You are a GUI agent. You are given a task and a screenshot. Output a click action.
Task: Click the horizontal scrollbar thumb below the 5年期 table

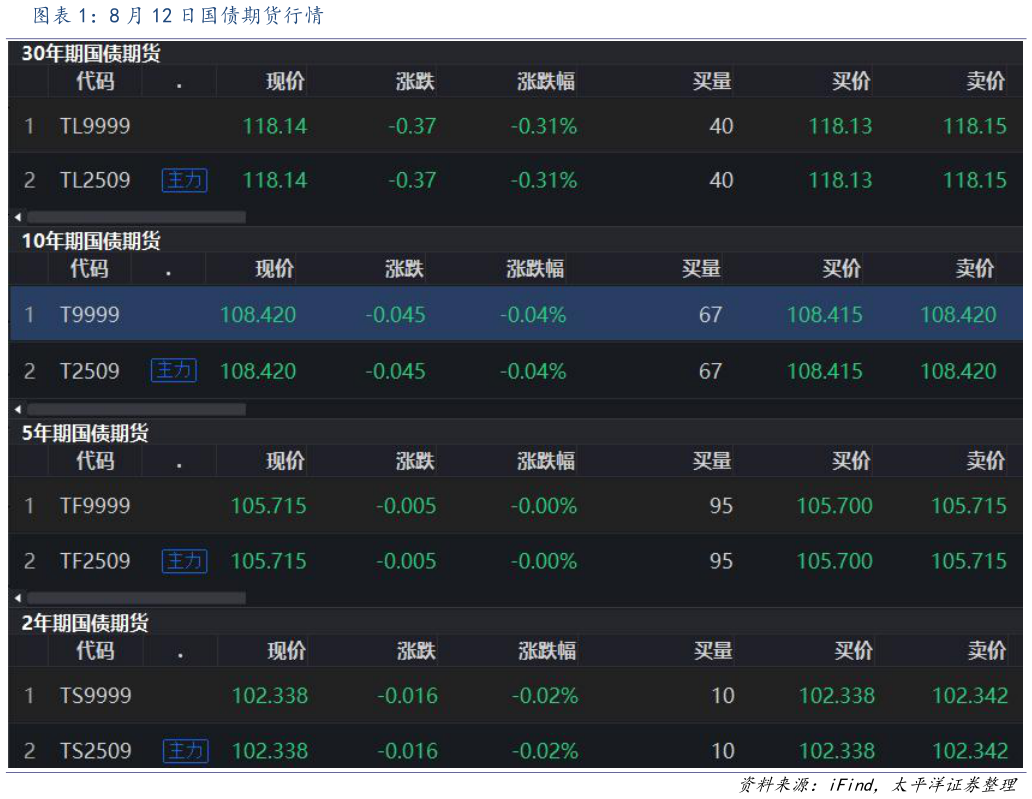pyautogui.click(x=136, y=598)
